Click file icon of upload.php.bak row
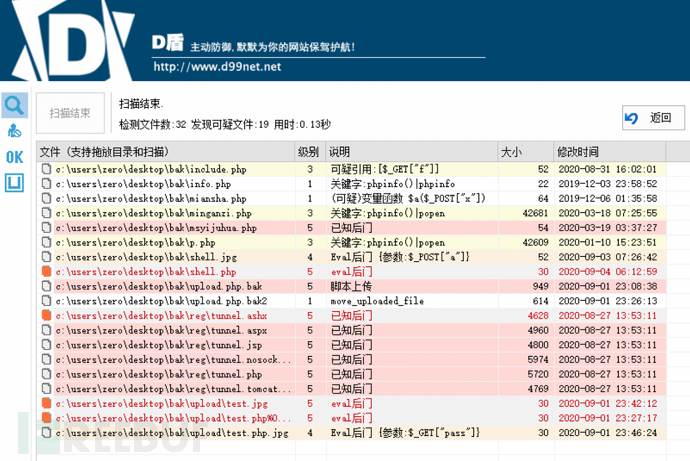Screen dimensions: 690x461 tap(46, 286)
